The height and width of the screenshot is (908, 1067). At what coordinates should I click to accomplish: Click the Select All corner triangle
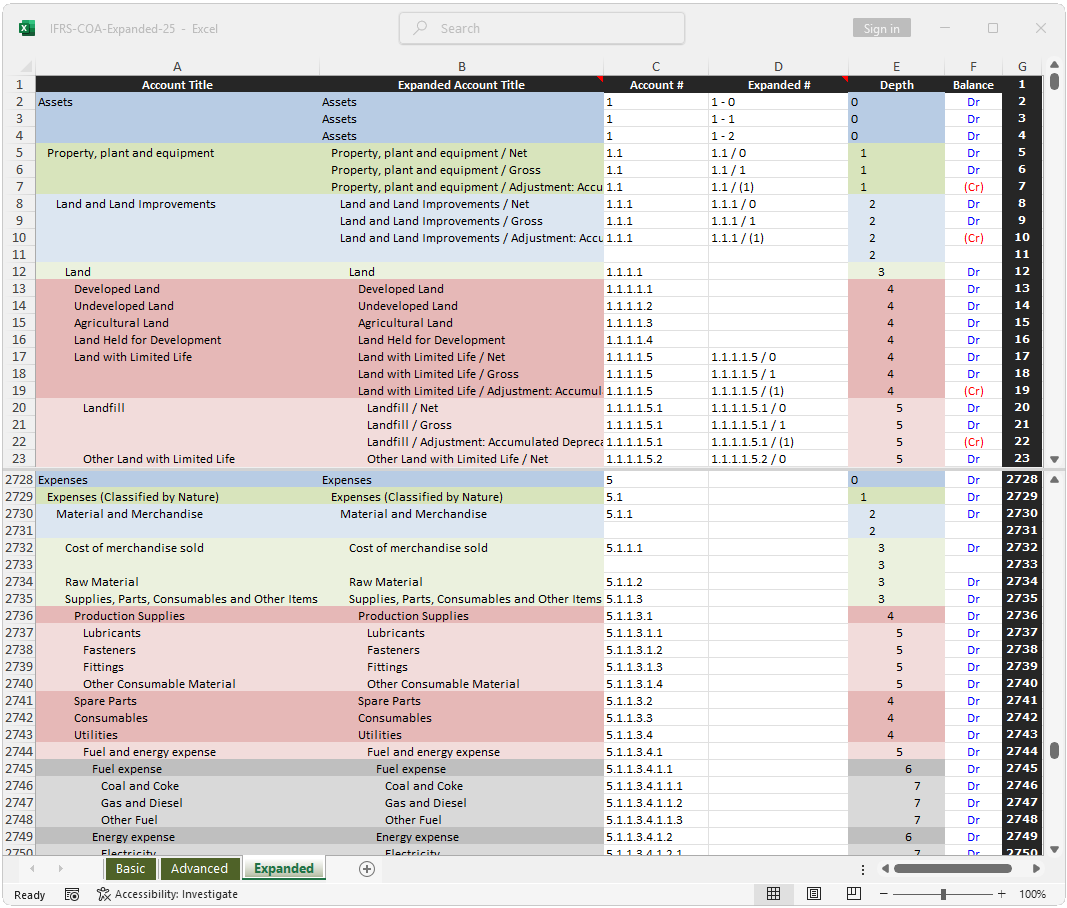(x=27, y=67)
